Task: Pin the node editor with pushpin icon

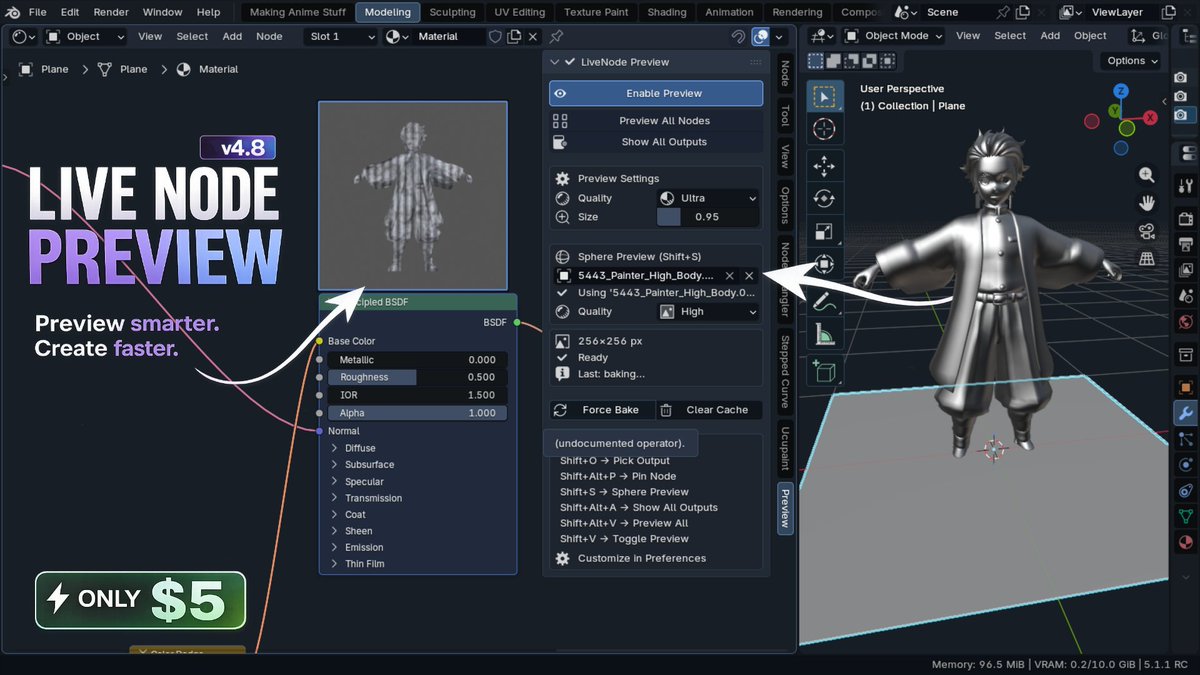Action: (x=556, y=36)
